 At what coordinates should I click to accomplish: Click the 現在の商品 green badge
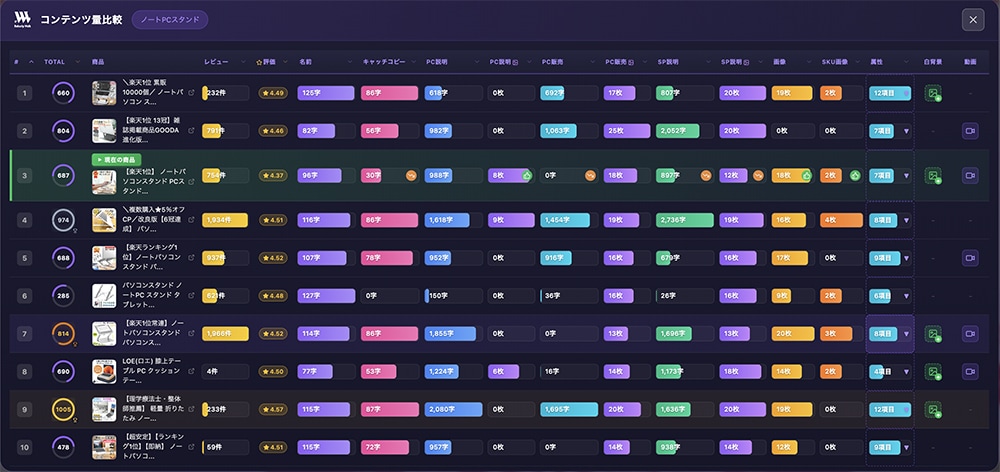[x=116, y=159]
